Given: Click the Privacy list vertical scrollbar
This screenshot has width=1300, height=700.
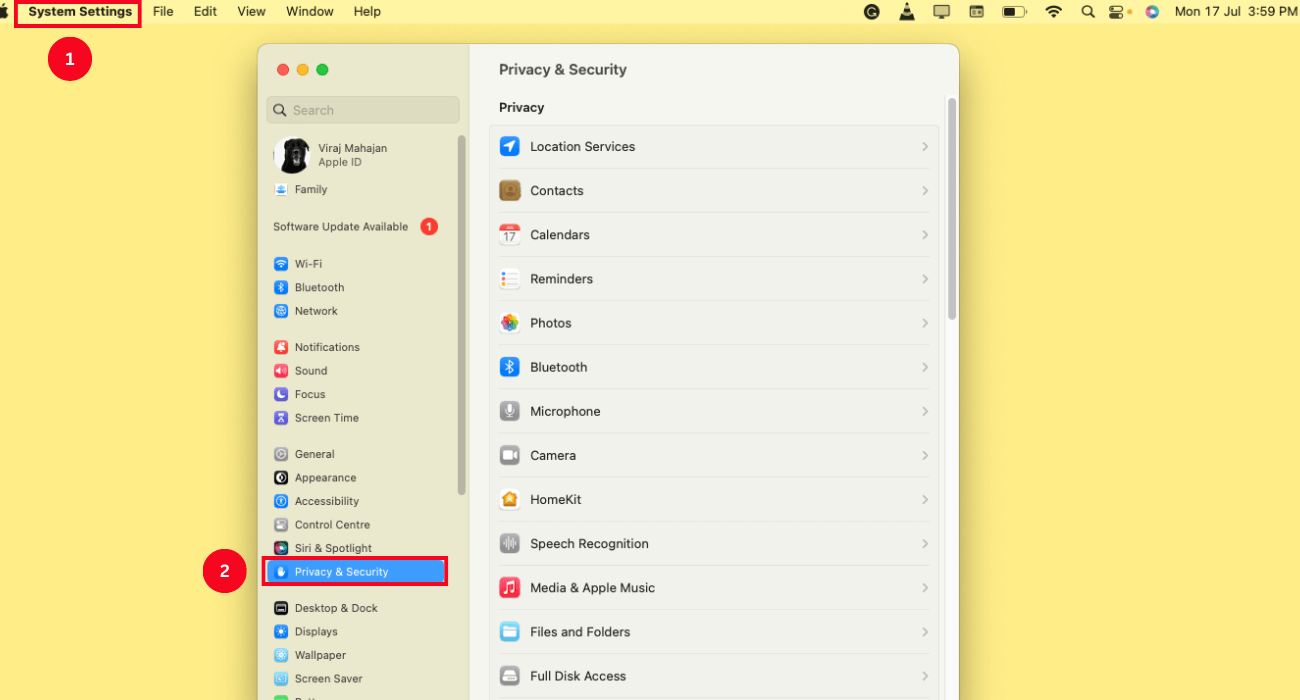Looking at the screenshot, I should click(952, 208).
